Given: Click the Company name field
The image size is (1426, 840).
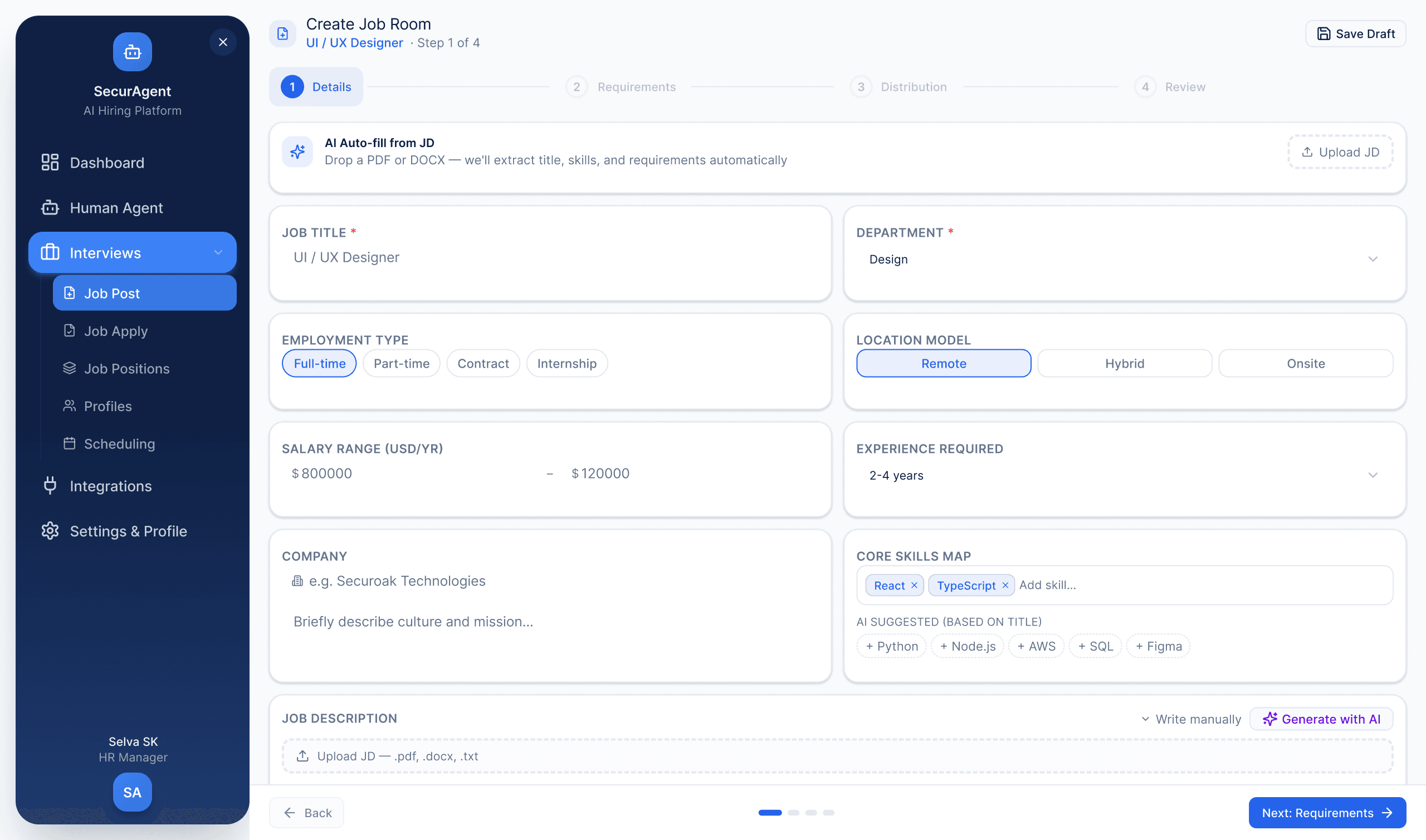Looking at the screenshot, I should 550,582.
